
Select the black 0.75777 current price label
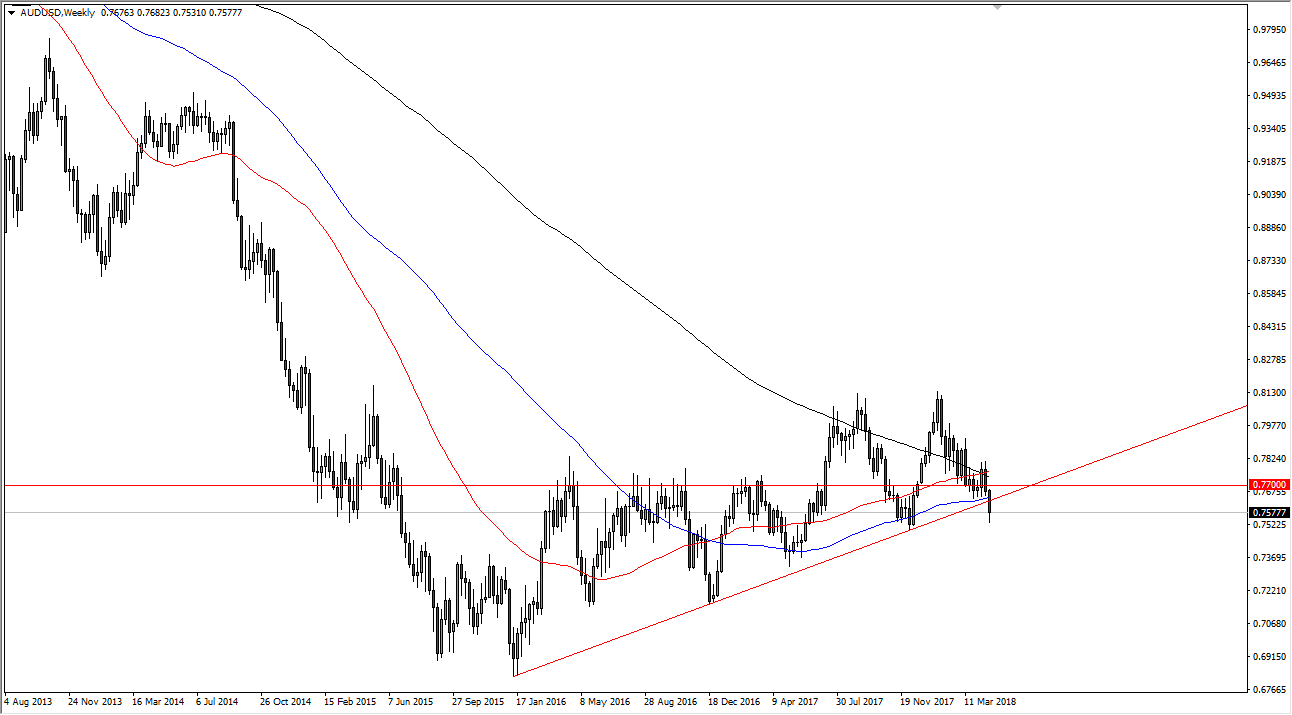coord(1268,513)
